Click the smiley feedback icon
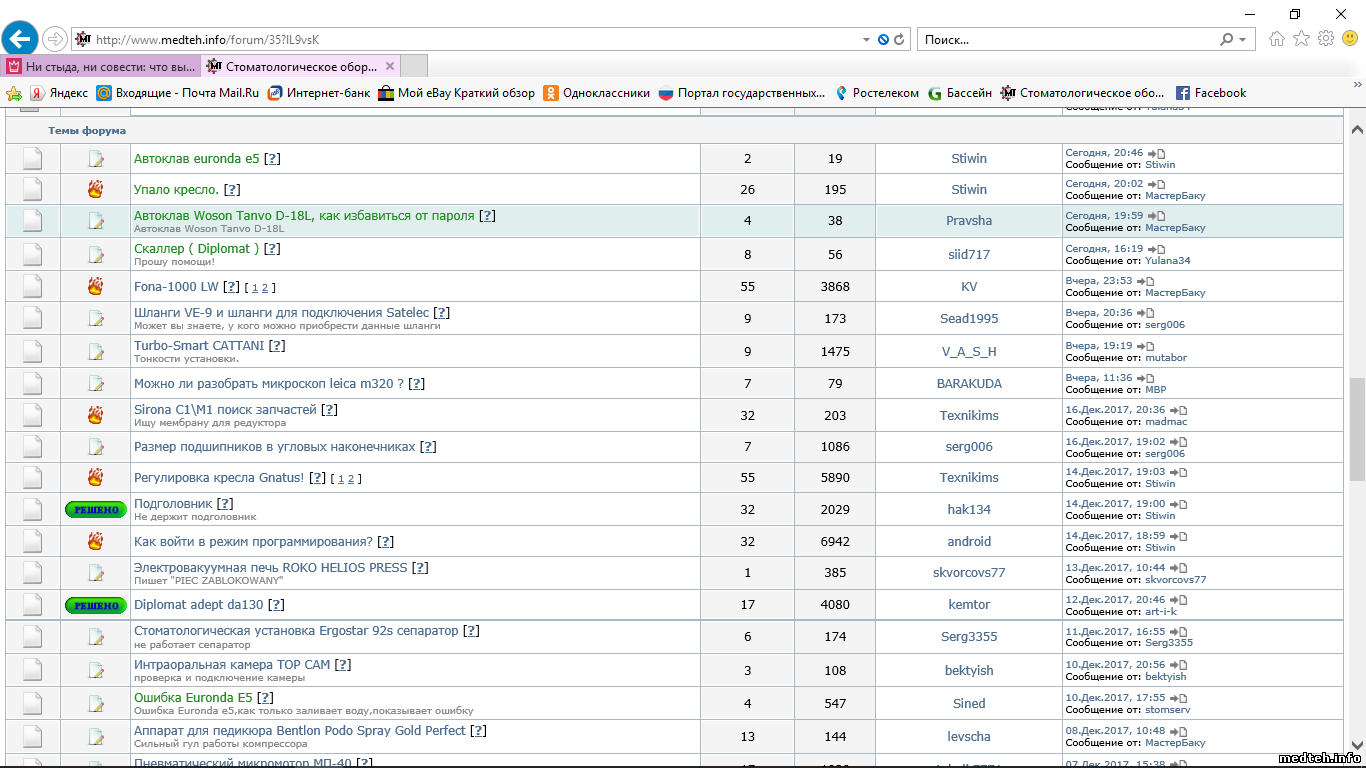Image resolution: width=1366 pixels, height=768 pixels. click(x=1350, y=39)
